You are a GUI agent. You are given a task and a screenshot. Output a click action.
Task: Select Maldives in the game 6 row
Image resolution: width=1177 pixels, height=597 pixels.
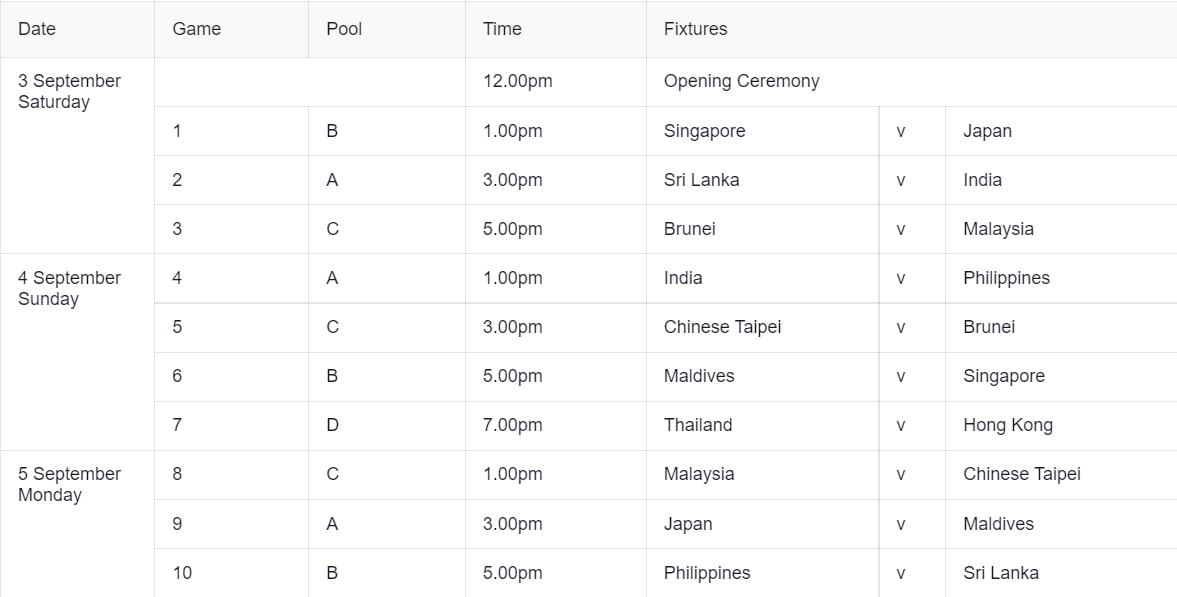click(x=699, y=376)
